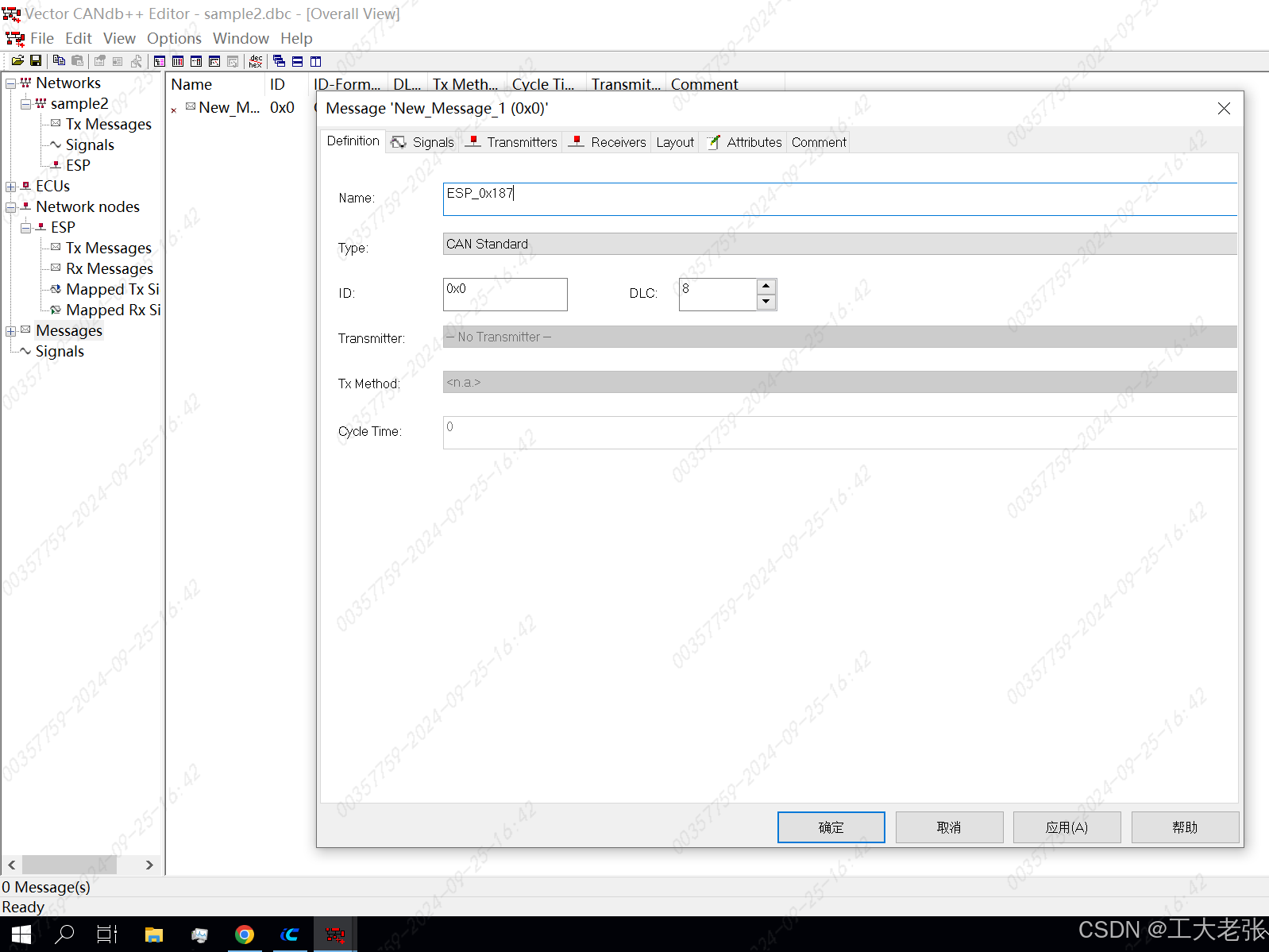The image size is (1269, 952).
Task: Click the 帮助 (Help) button
Action: 1185,827
